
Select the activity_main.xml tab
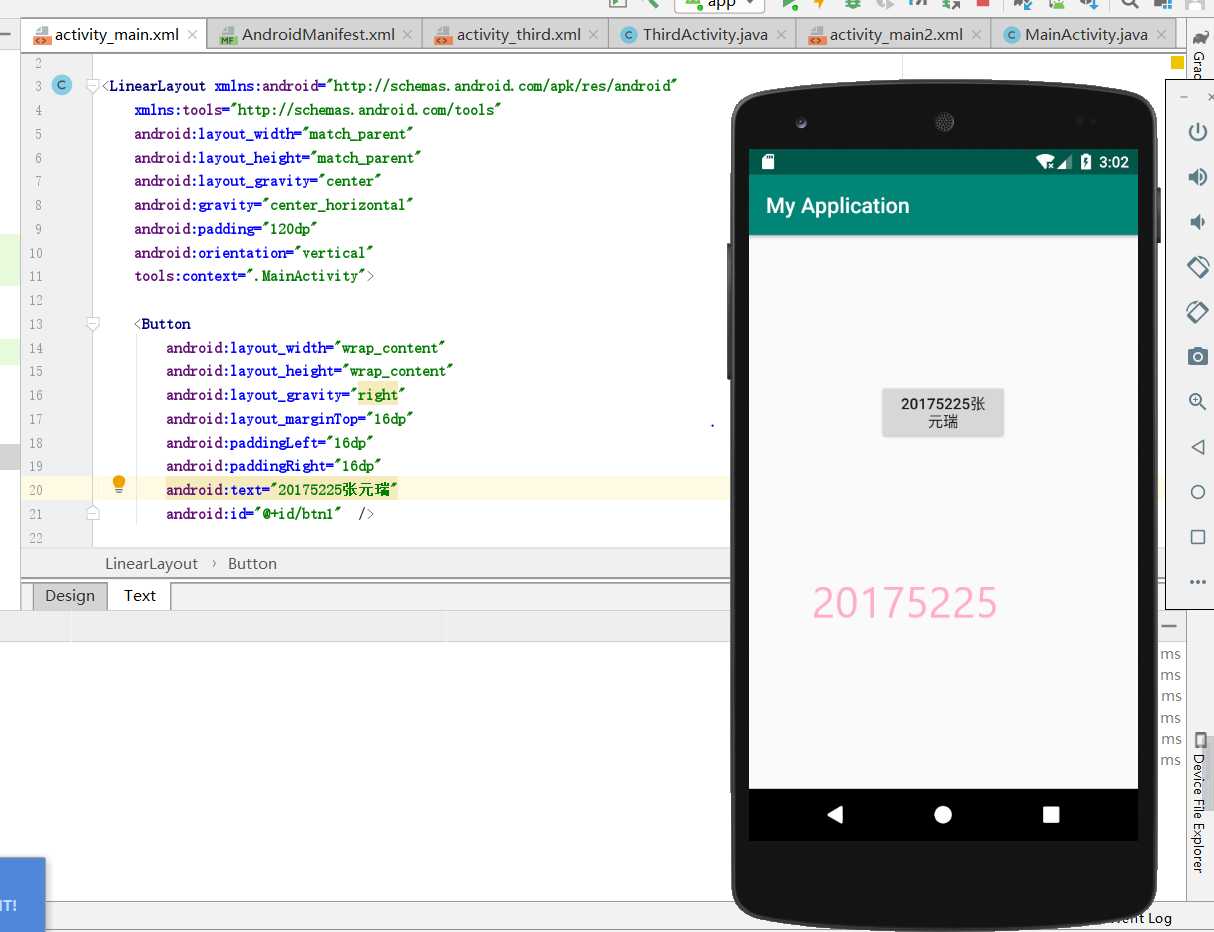[116, 35]
